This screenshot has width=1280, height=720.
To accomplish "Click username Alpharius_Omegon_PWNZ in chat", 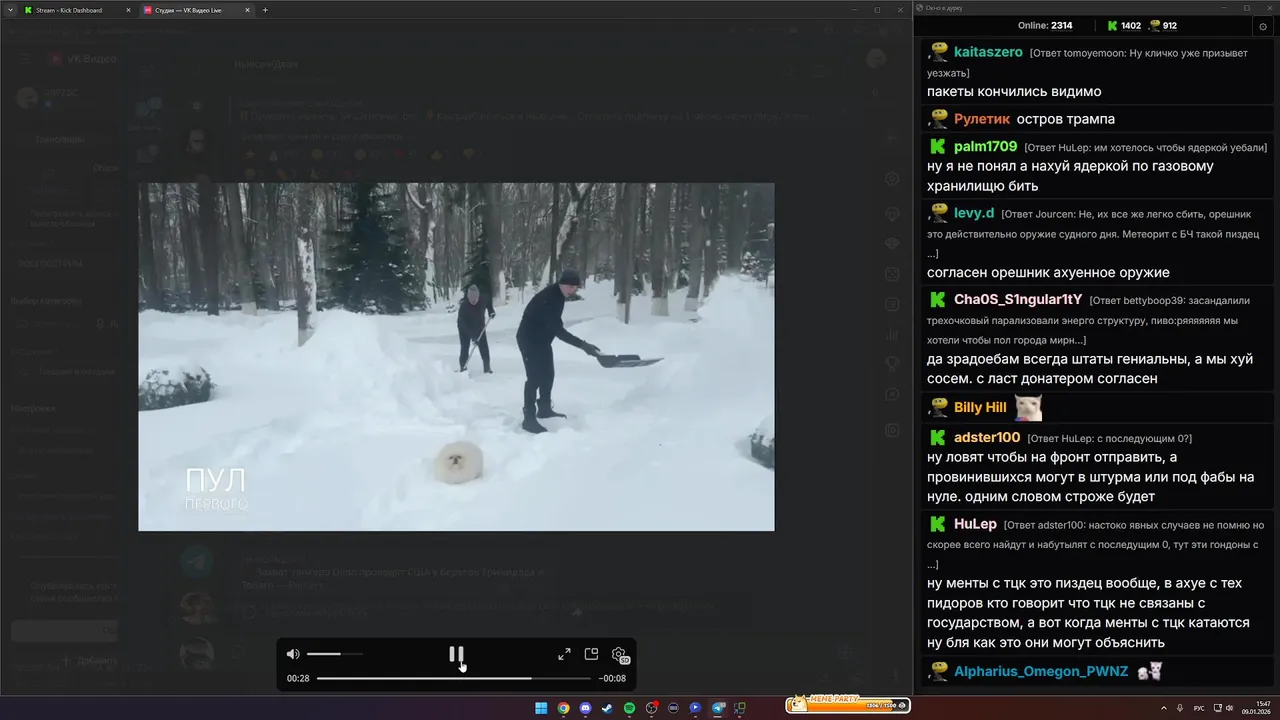I will coord(1041,671).
